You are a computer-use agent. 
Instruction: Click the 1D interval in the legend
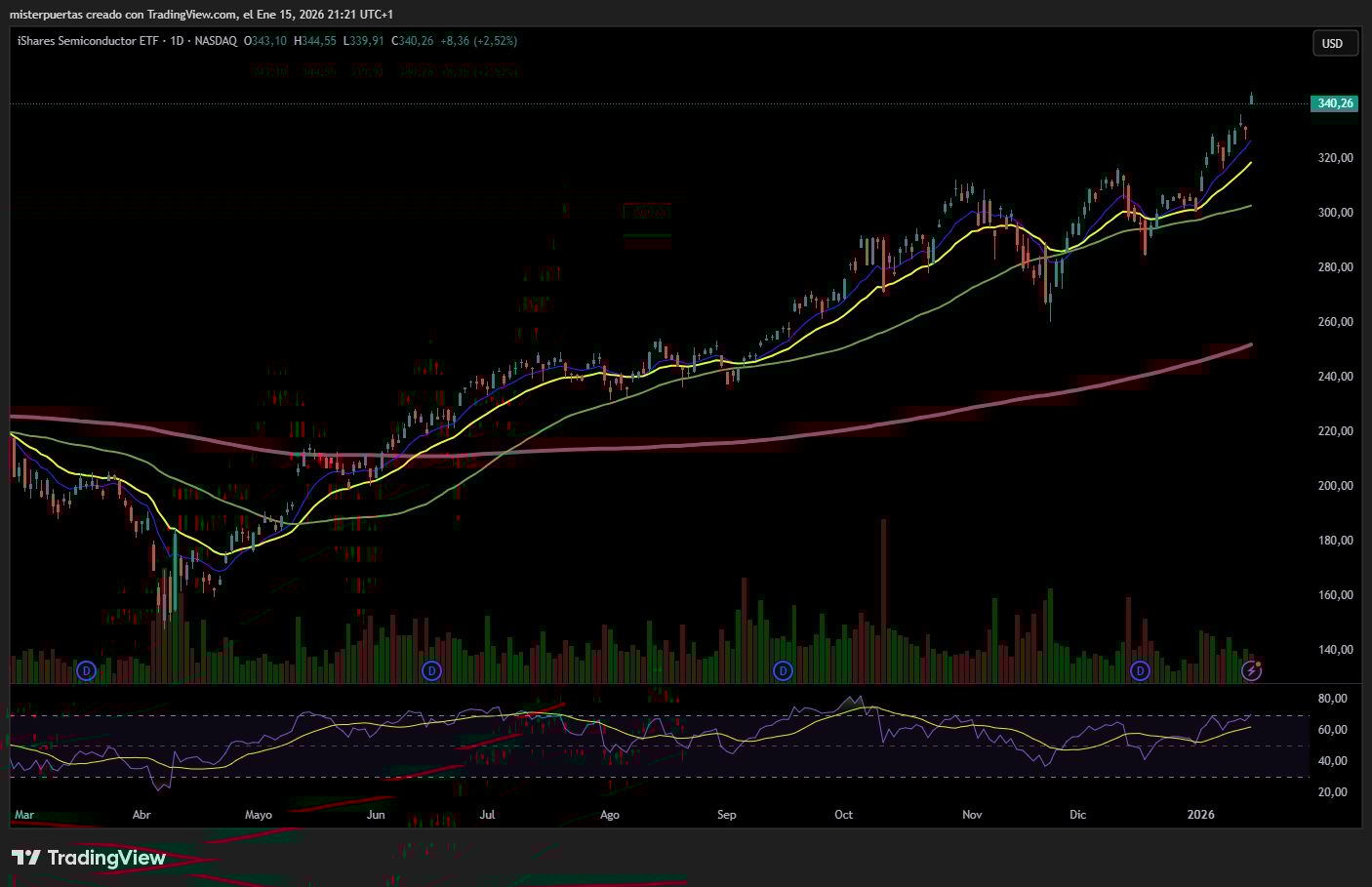point(177,41)
